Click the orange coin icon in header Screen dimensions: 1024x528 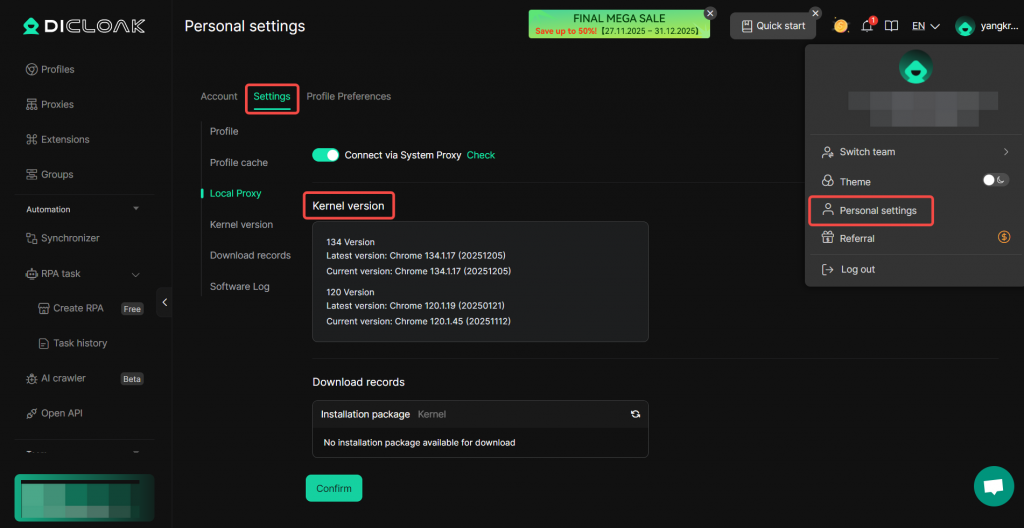coord(841,26)
